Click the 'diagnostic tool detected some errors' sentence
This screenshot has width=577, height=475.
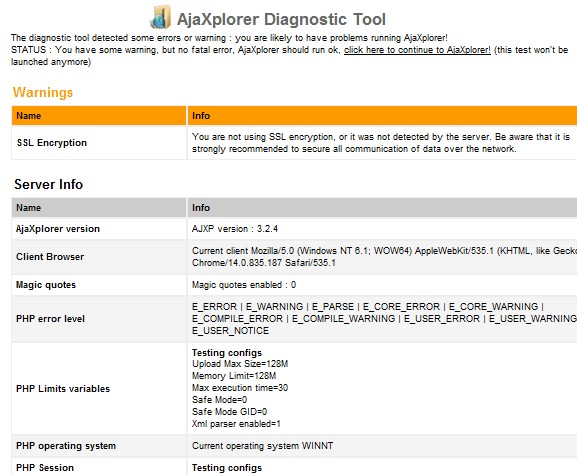(x=229, y=38)
